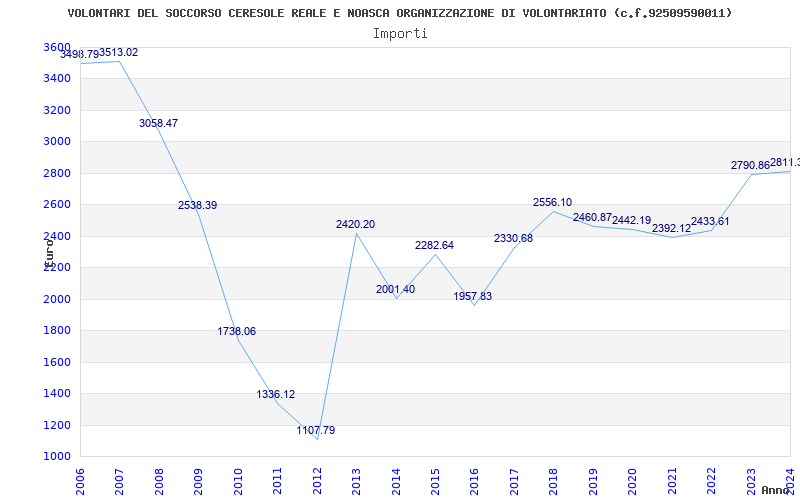Click the 1600 y-axis tick label
This screenshot has height=500, width=800.
[57, 362]
